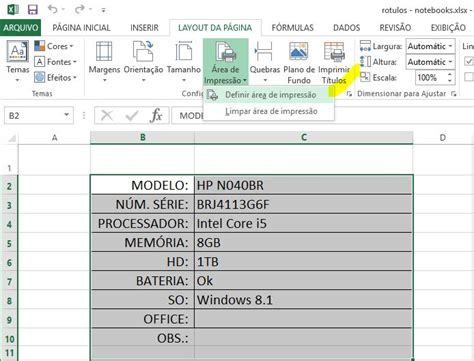Click the cell containing Intel Core i5
This screenshot has height=361, width=474.
[x=304, y=223]
